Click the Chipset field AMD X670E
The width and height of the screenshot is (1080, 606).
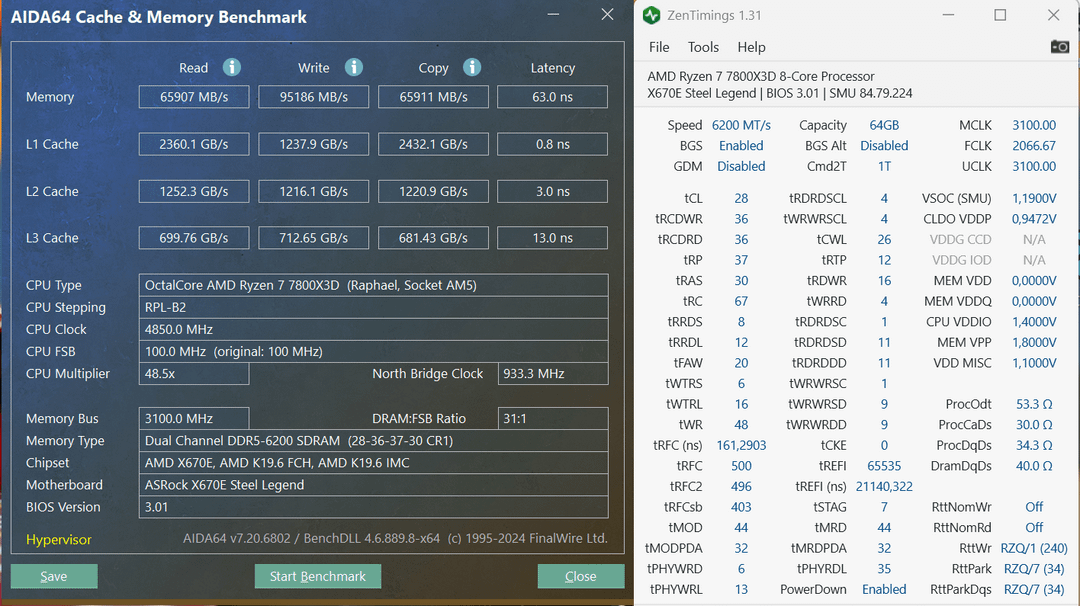373,463
